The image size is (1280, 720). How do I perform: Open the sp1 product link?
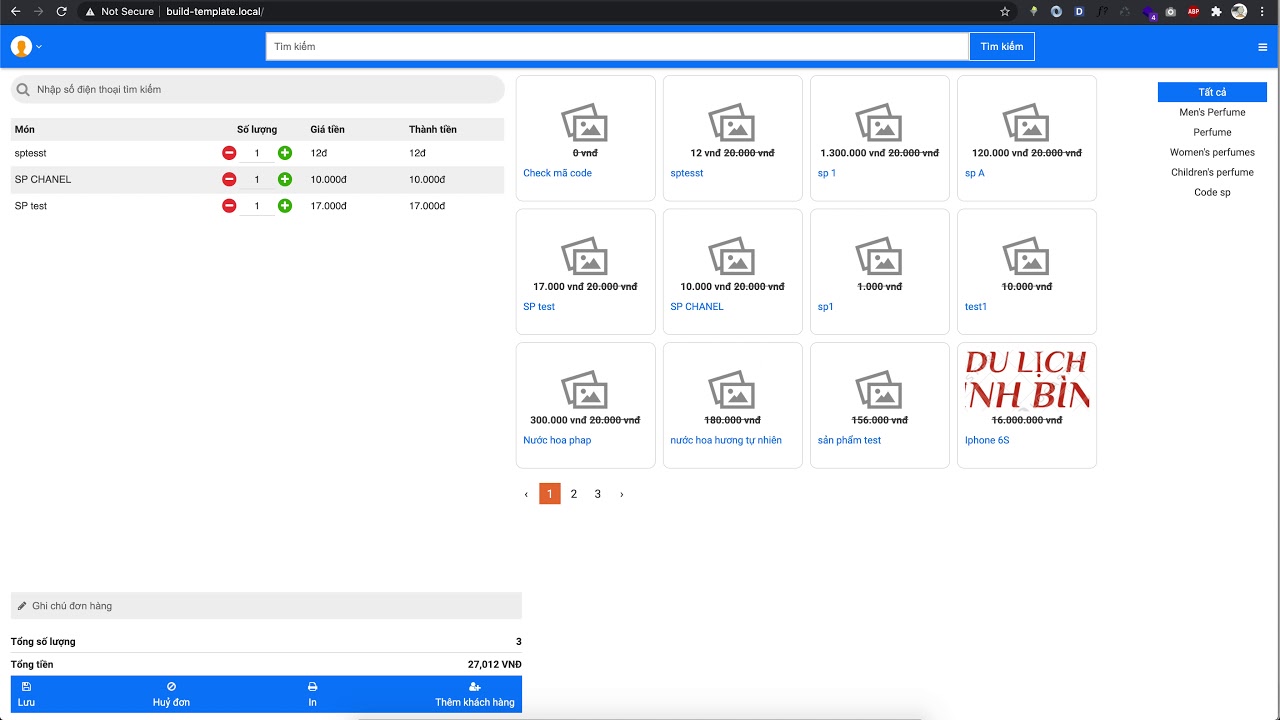pyautogui.click(x=825, y=307)
